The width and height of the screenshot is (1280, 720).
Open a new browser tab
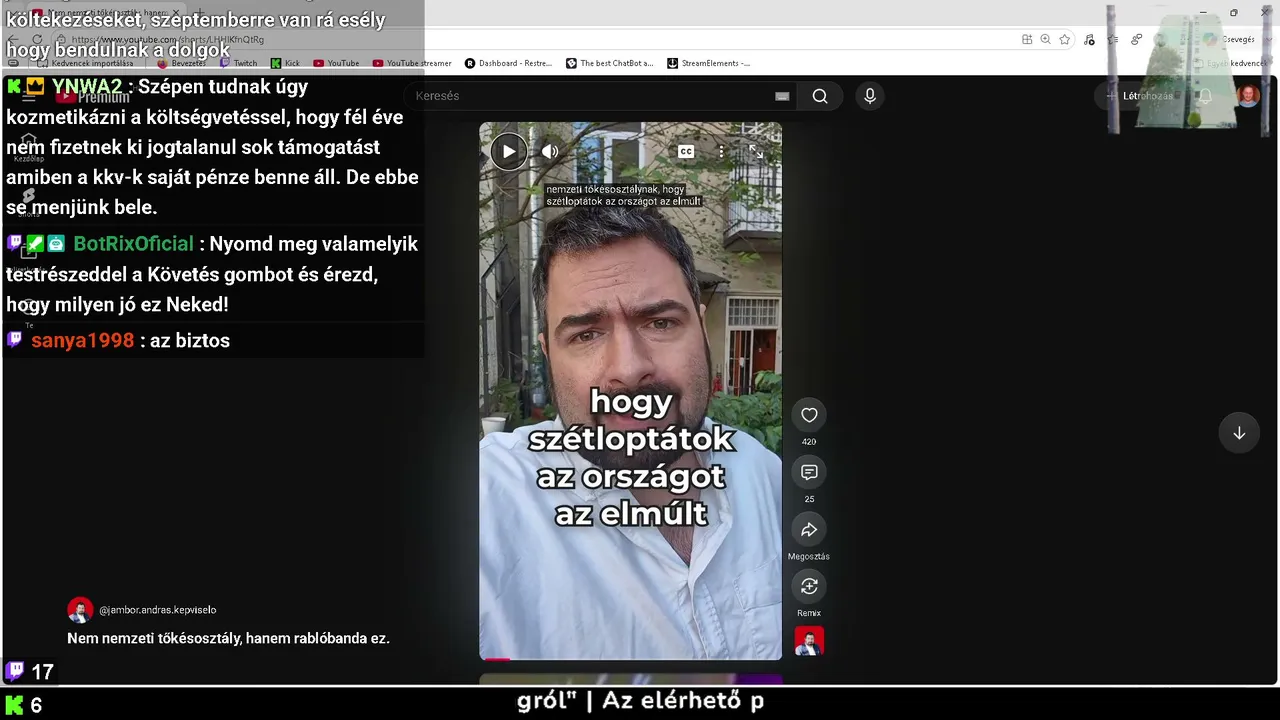198,13
